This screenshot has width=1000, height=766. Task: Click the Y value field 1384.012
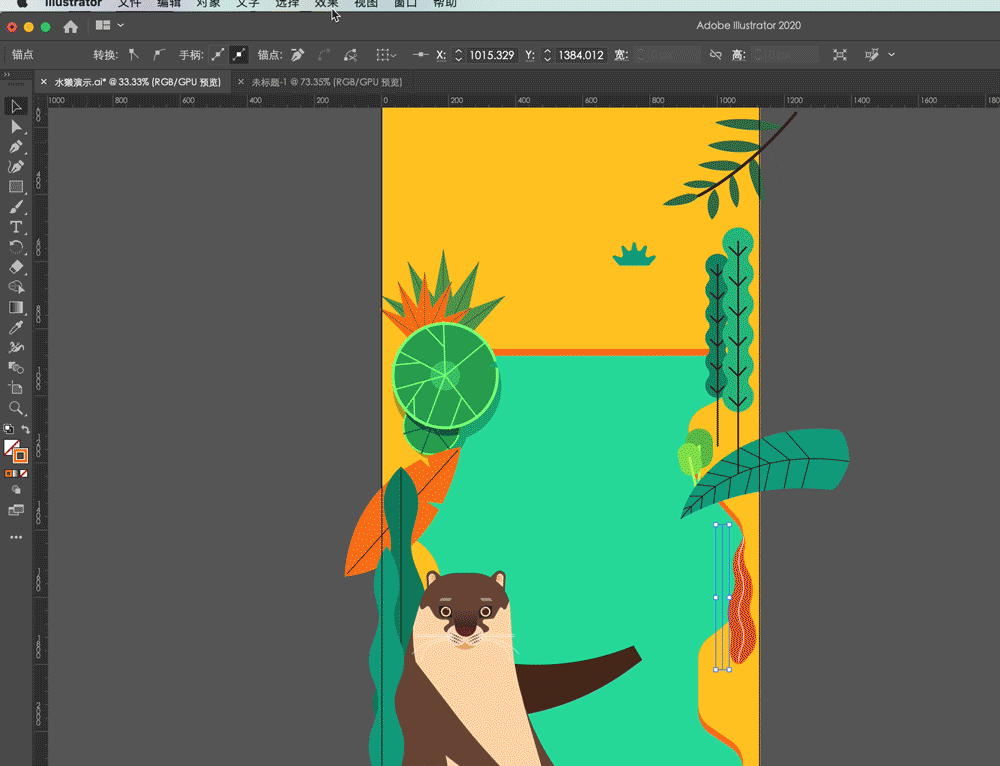point(581,55)
